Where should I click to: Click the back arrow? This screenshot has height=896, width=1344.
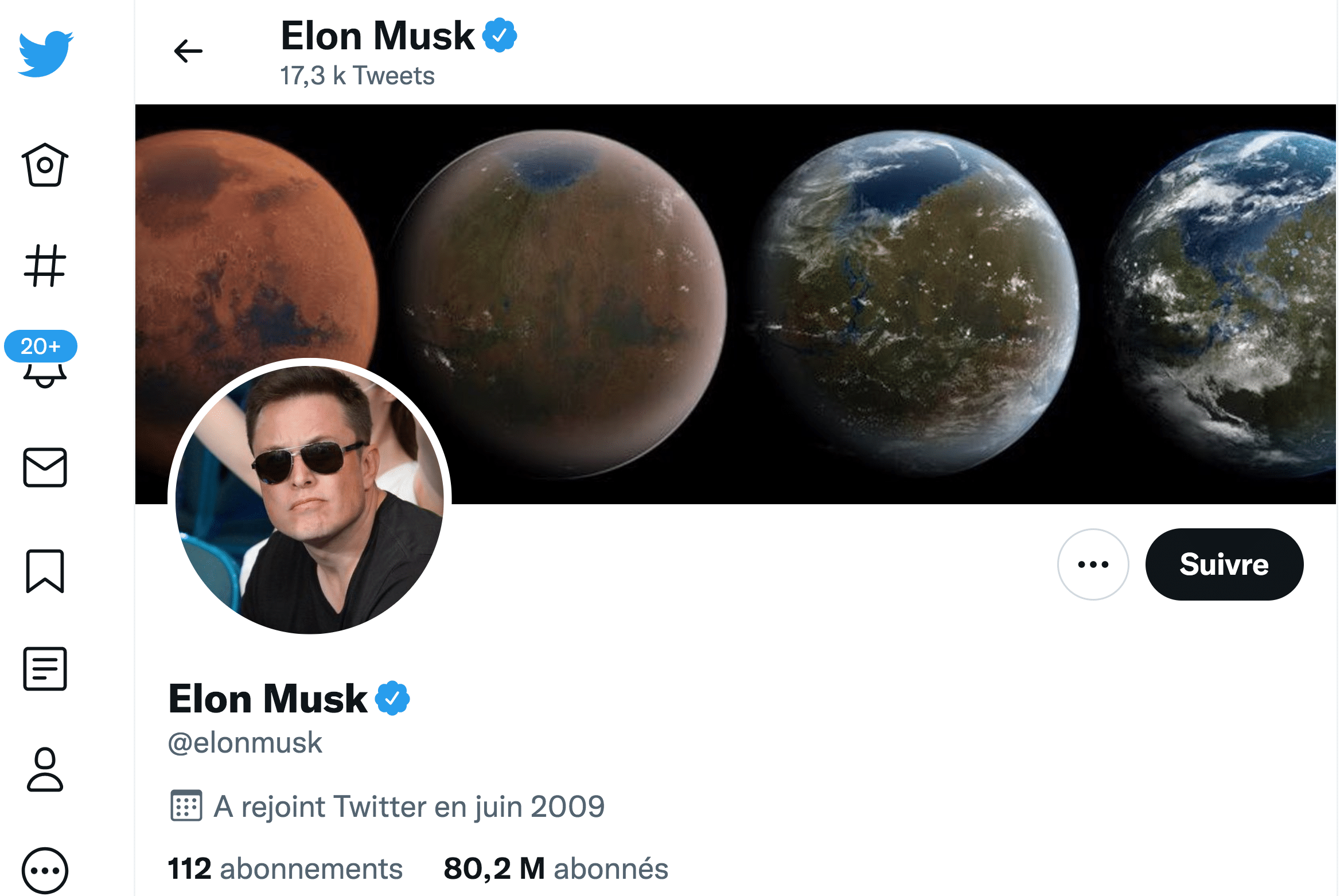(188, 51)
